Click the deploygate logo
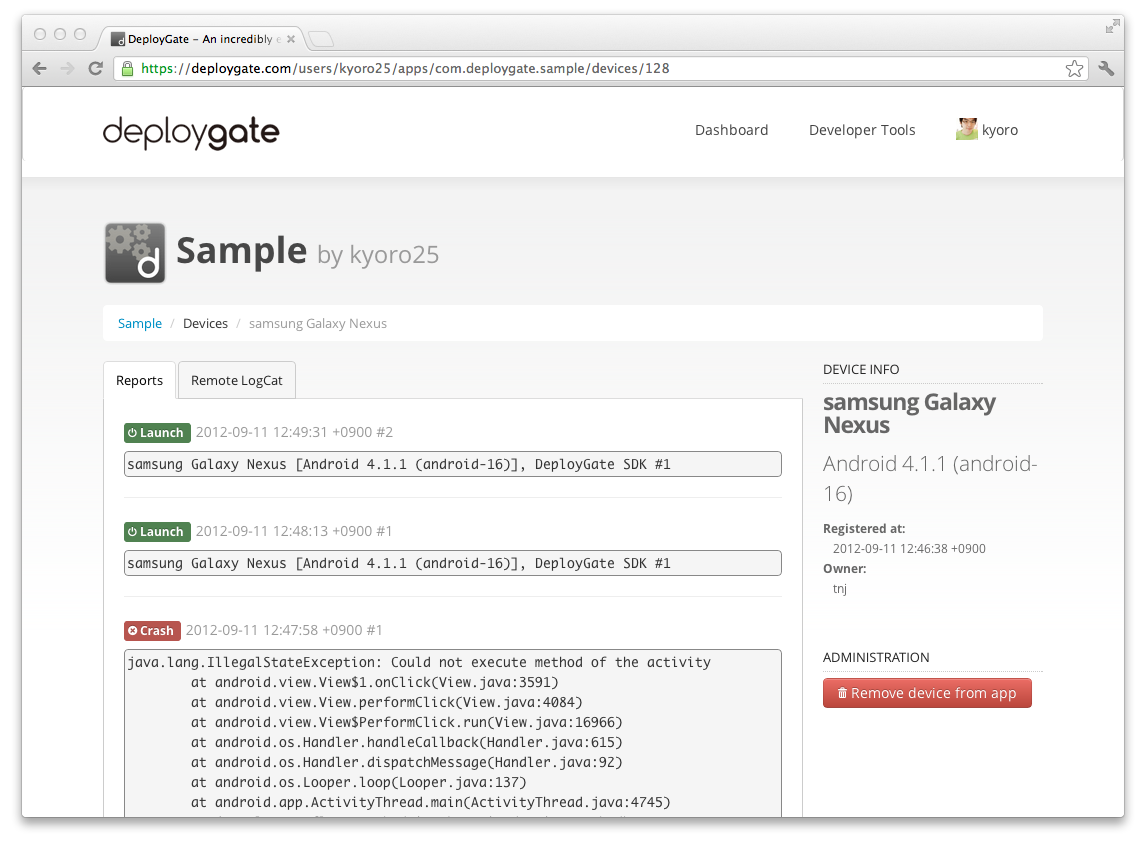The height and width of the screenshot is (841, 1144). point(191,131)
